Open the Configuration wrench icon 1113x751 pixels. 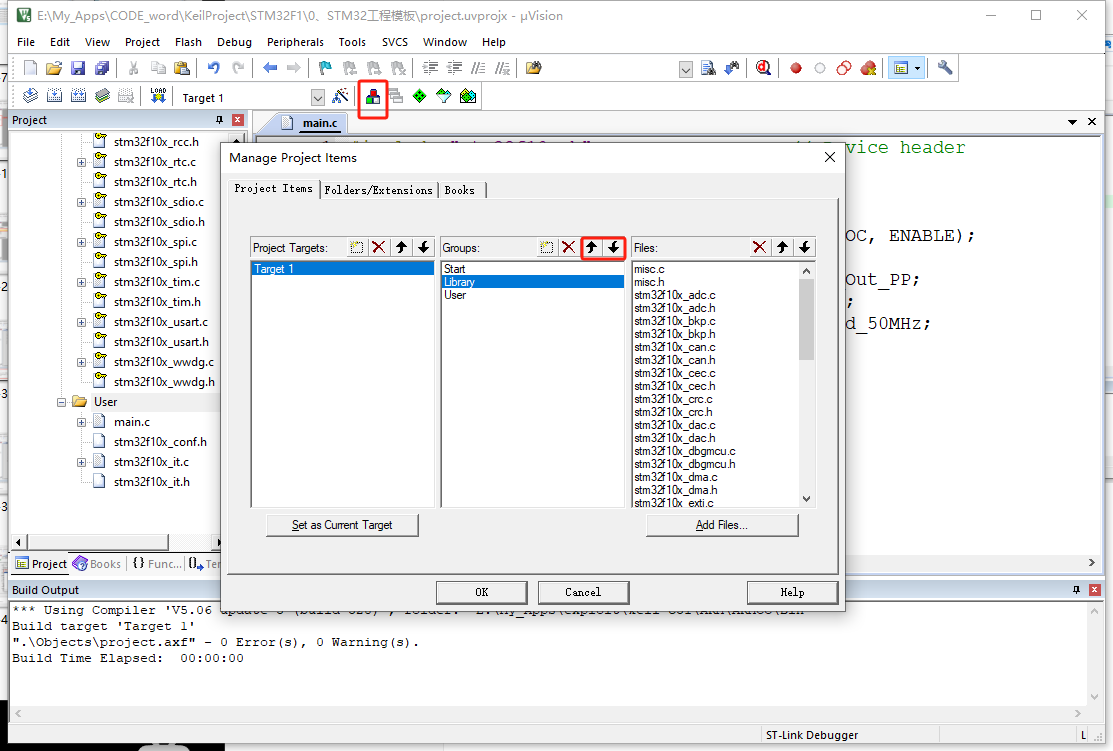tap(945, 68)
